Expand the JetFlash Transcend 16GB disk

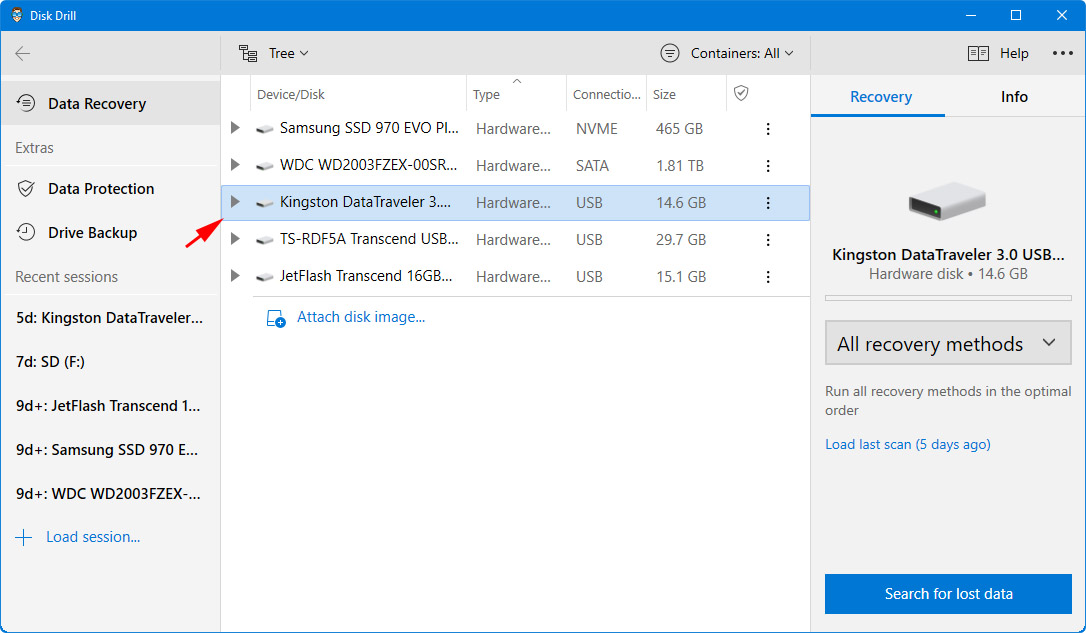pyautogui.click(x=235, y=276)
